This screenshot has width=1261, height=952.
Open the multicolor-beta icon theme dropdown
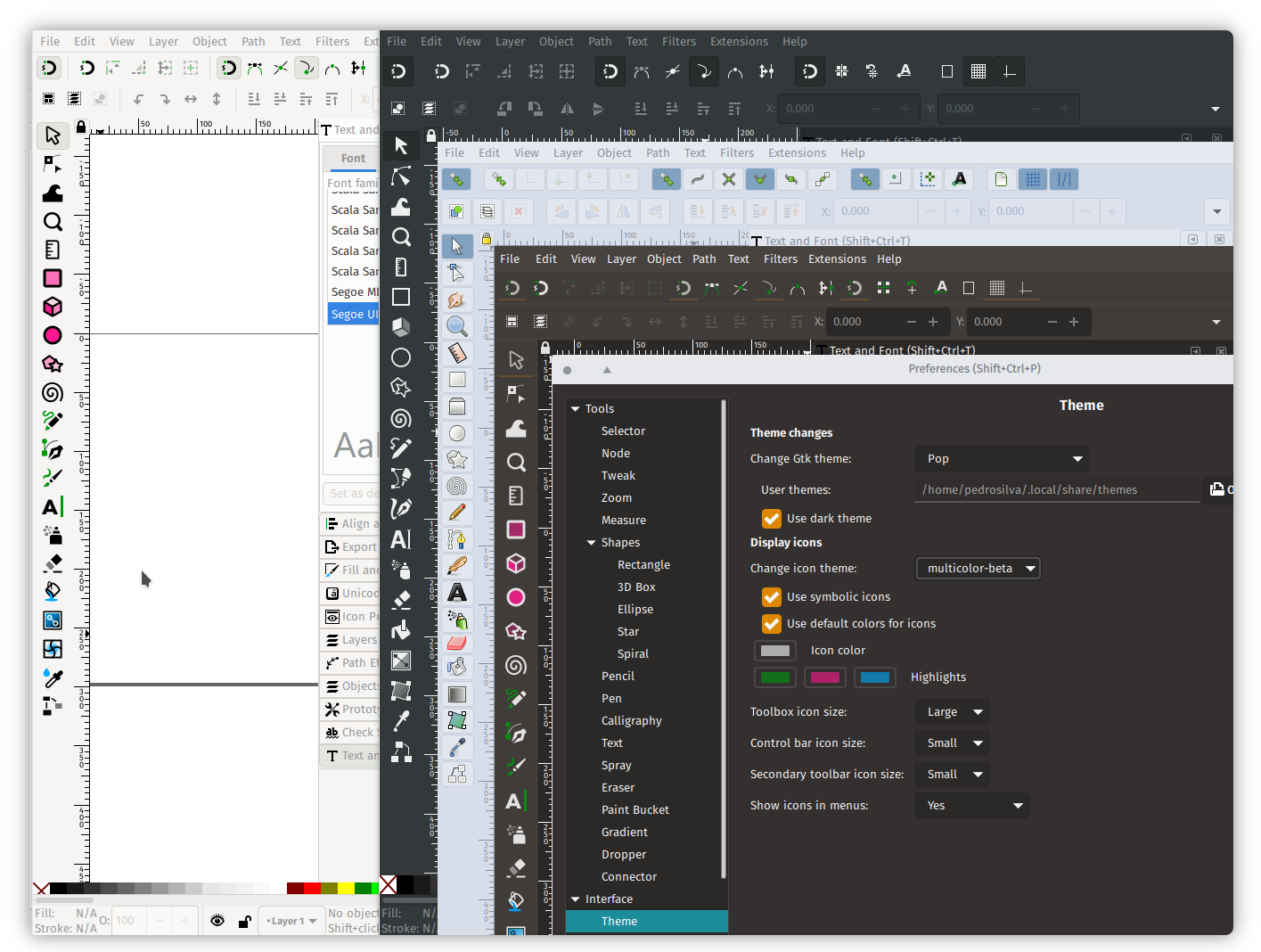(x=978, y=568)
